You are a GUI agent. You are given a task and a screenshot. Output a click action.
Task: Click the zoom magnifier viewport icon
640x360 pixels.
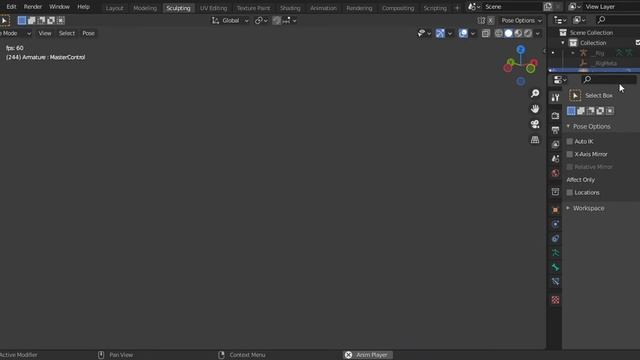click(x=535, y=93)
